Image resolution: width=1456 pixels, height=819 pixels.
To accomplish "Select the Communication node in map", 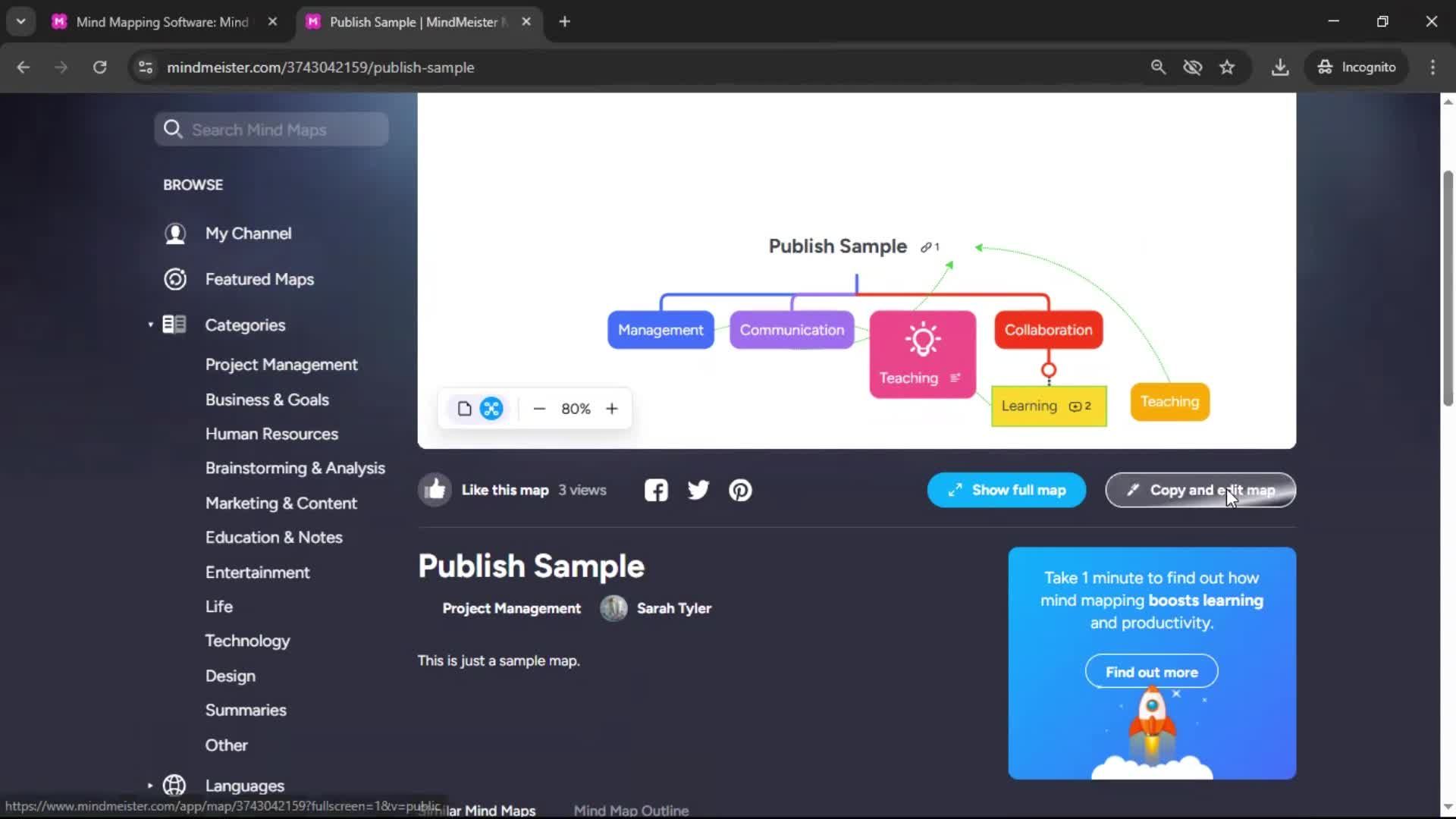I will click(x=792, y=330).
